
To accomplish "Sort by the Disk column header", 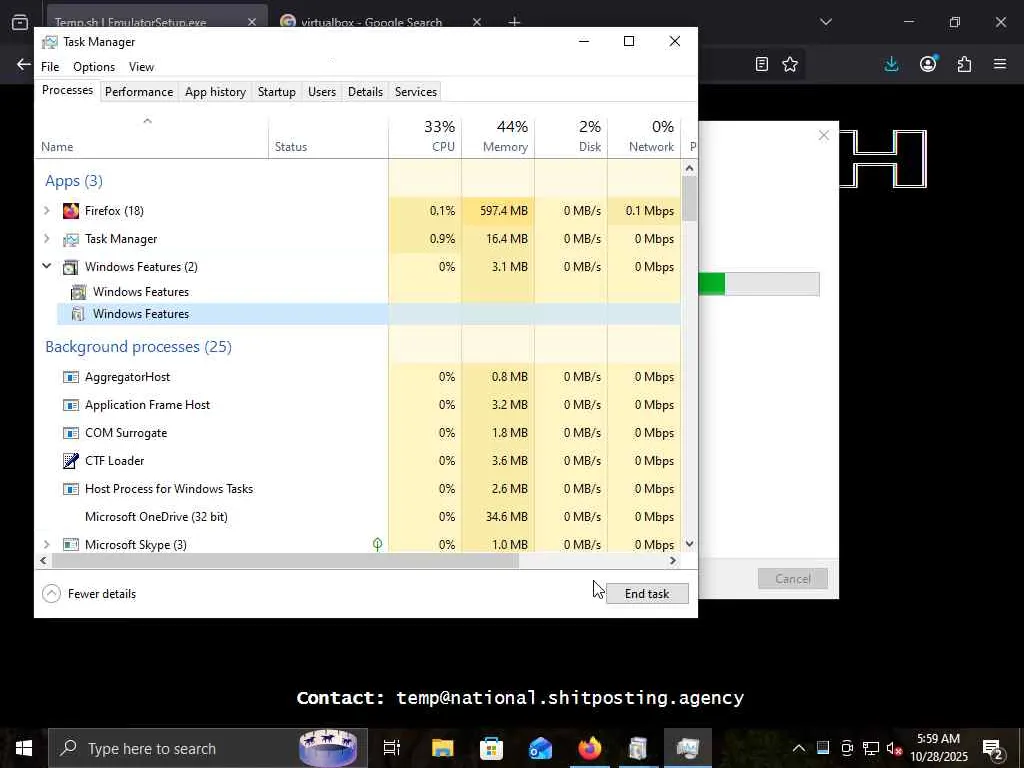I will [571, 136].
